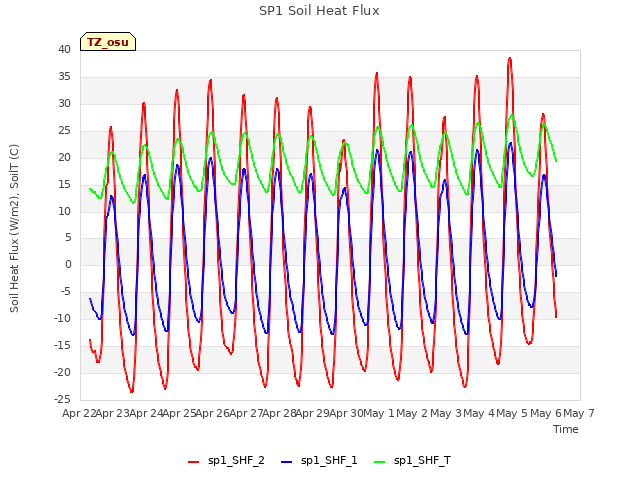
Task: Click the sp1_SHF_2 legend label
Action: [236, 460]
